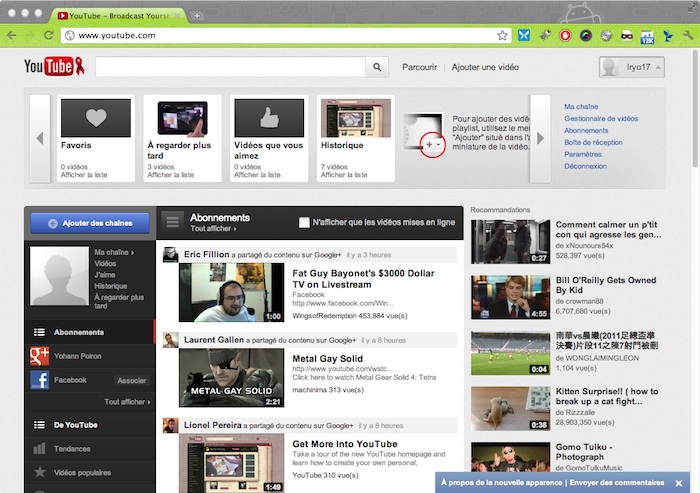The image size is (700, 493).
Task: Open the Chrome wrench menu
Action: 688,35
